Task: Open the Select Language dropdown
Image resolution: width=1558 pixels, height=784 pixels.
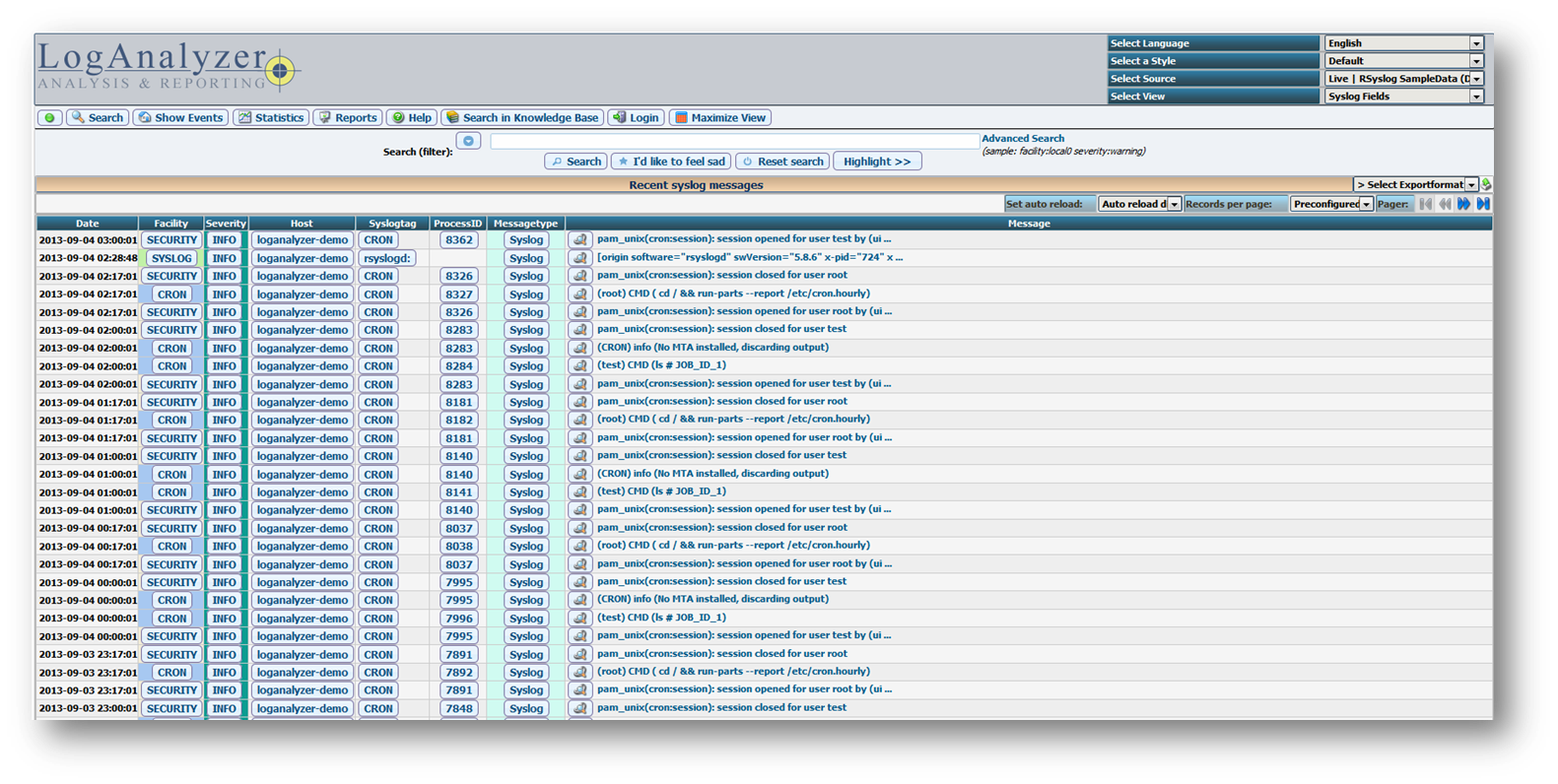Action: coord(1403,43)
